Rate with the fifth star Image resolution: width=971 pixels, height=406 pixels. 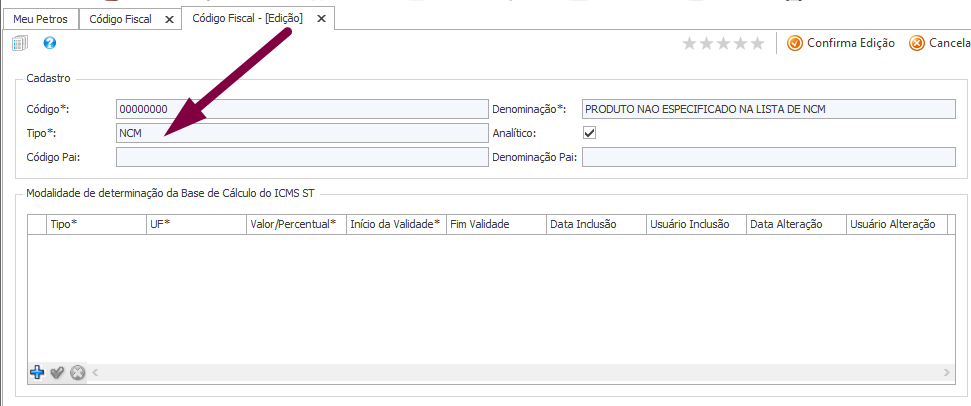point(757,43)
